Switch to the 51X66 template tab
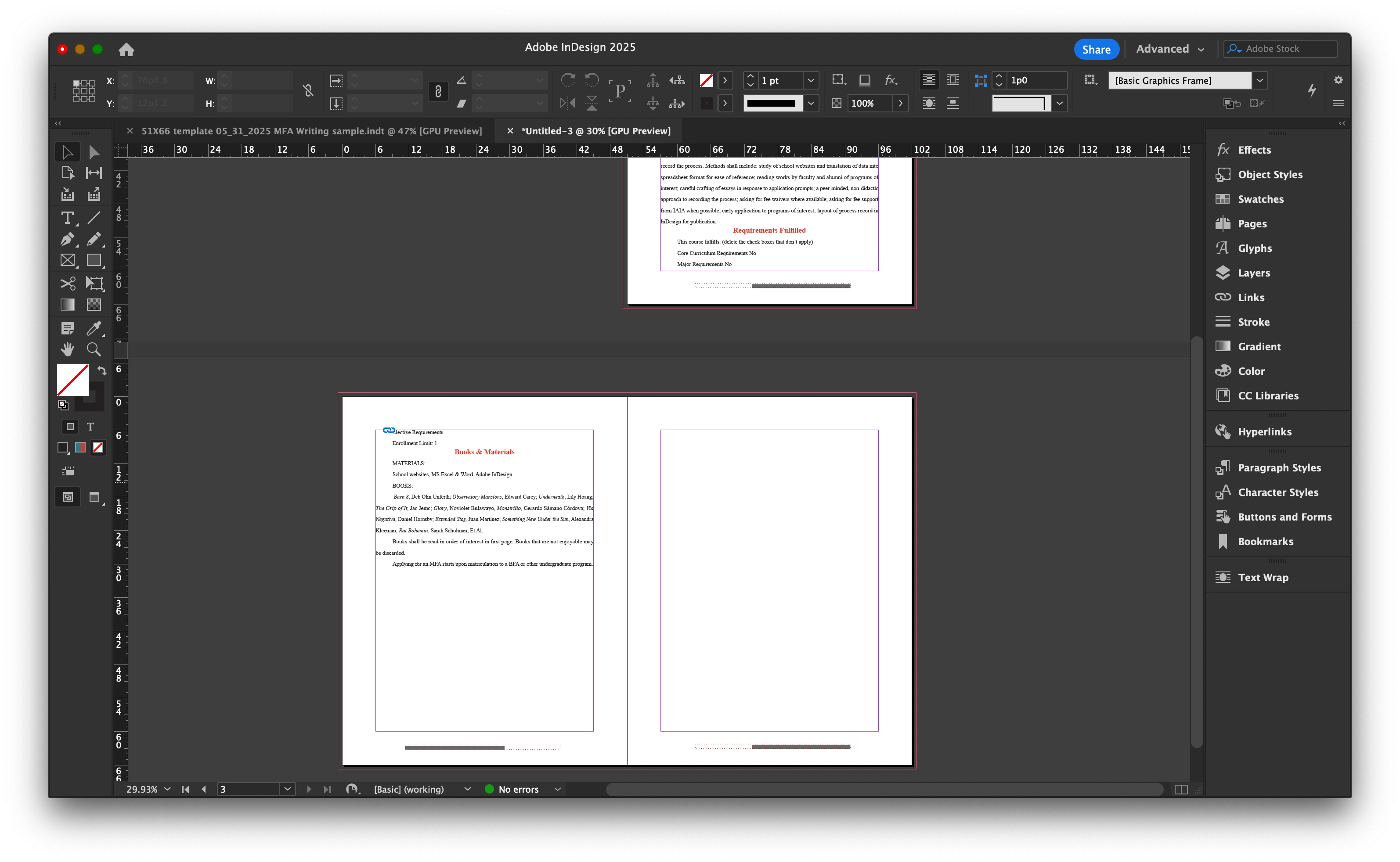Image resolution: width=1400 pixels, height=862 pixels. (x=311, y=131)
